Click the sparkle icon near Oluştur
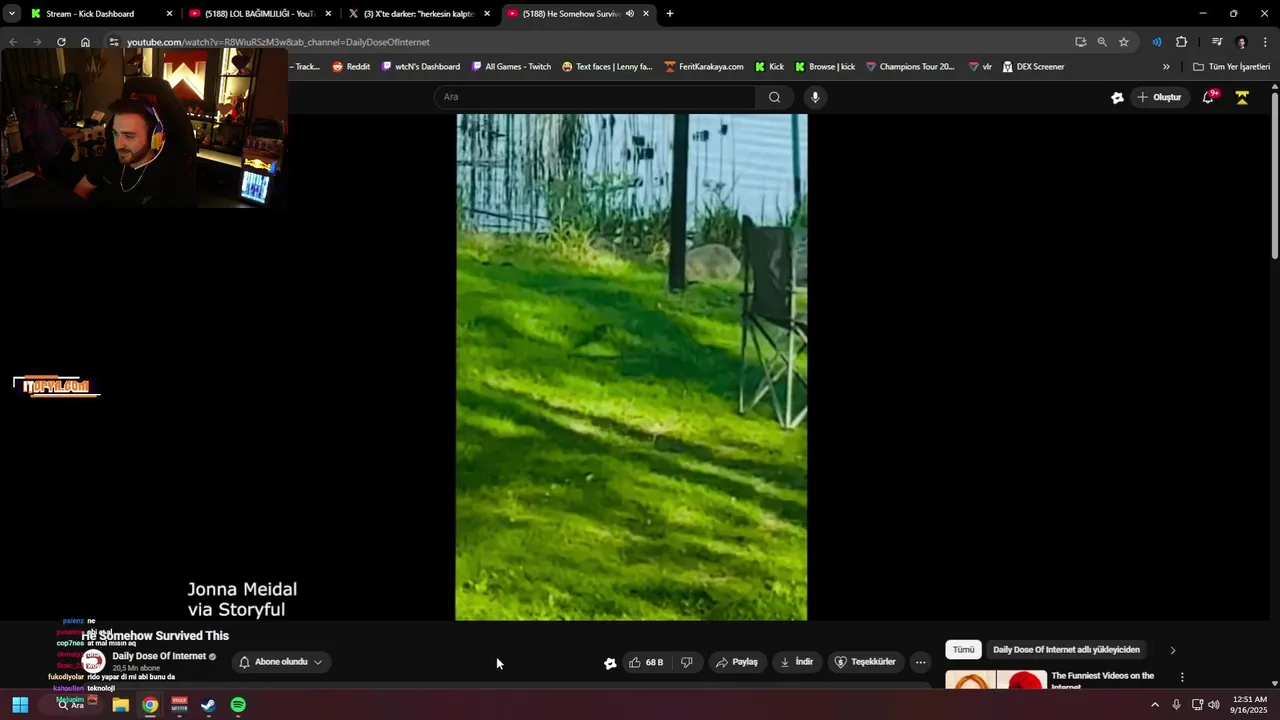Image resolution: width=1280 pixels, height=720 pixels. pos(1117,97)
